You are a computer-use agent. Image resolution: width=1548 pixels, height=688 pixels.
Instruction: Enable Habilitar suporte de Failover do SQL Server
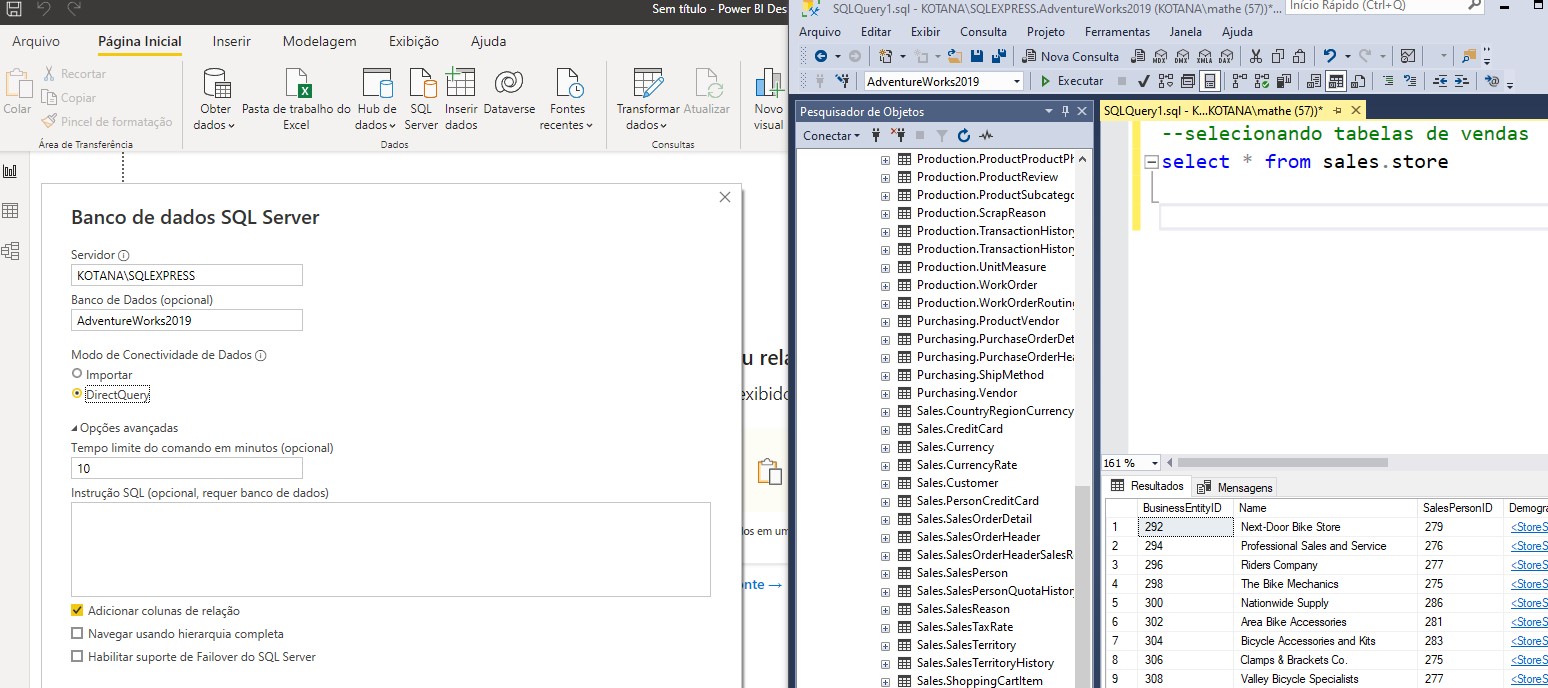coord(77,657)
